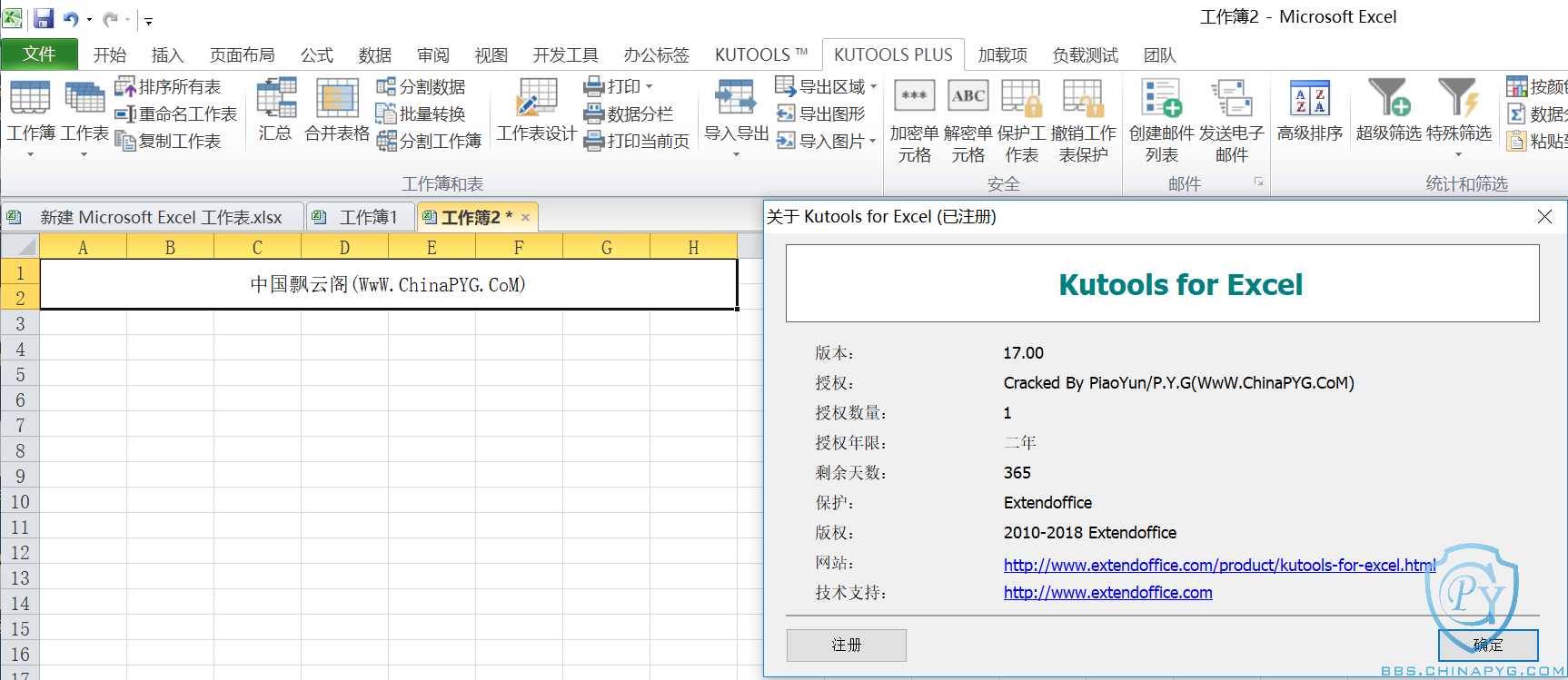Viewport: 1568px width, 680px height.
Task: Click 导出图形
Action: 820,114
